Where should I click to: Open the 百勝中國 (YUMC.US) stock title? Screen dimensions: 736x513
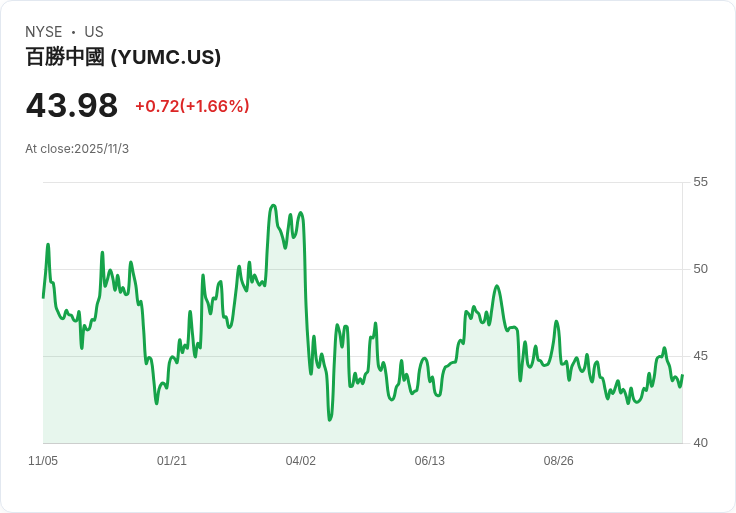pyautogui.click(x=123, y=57)
